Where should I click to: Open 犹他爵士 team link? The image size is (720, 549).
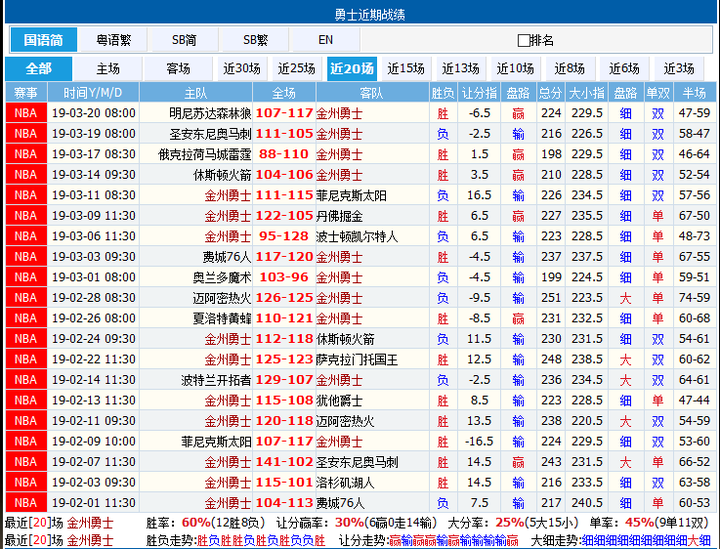click(x=339, y=401)
